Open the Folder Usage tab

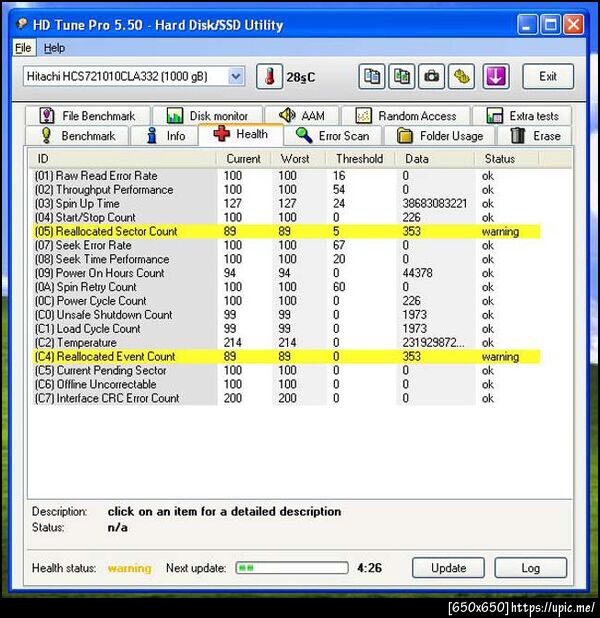440,136
